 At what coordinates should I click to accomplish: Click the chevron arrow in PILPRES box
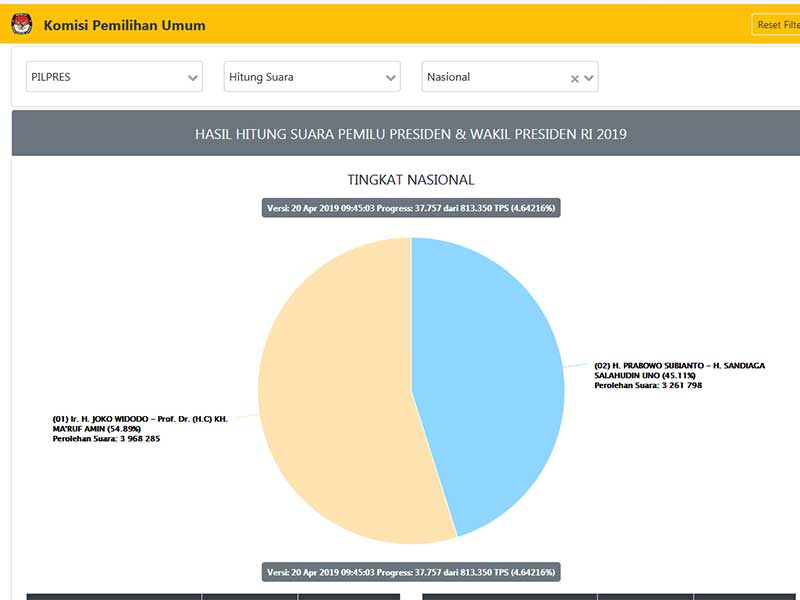192,78
